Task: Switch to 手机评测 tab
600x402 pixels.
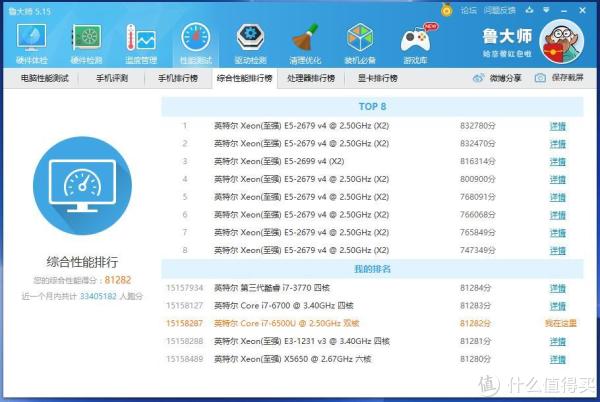Action: click(x=112, y=78)
